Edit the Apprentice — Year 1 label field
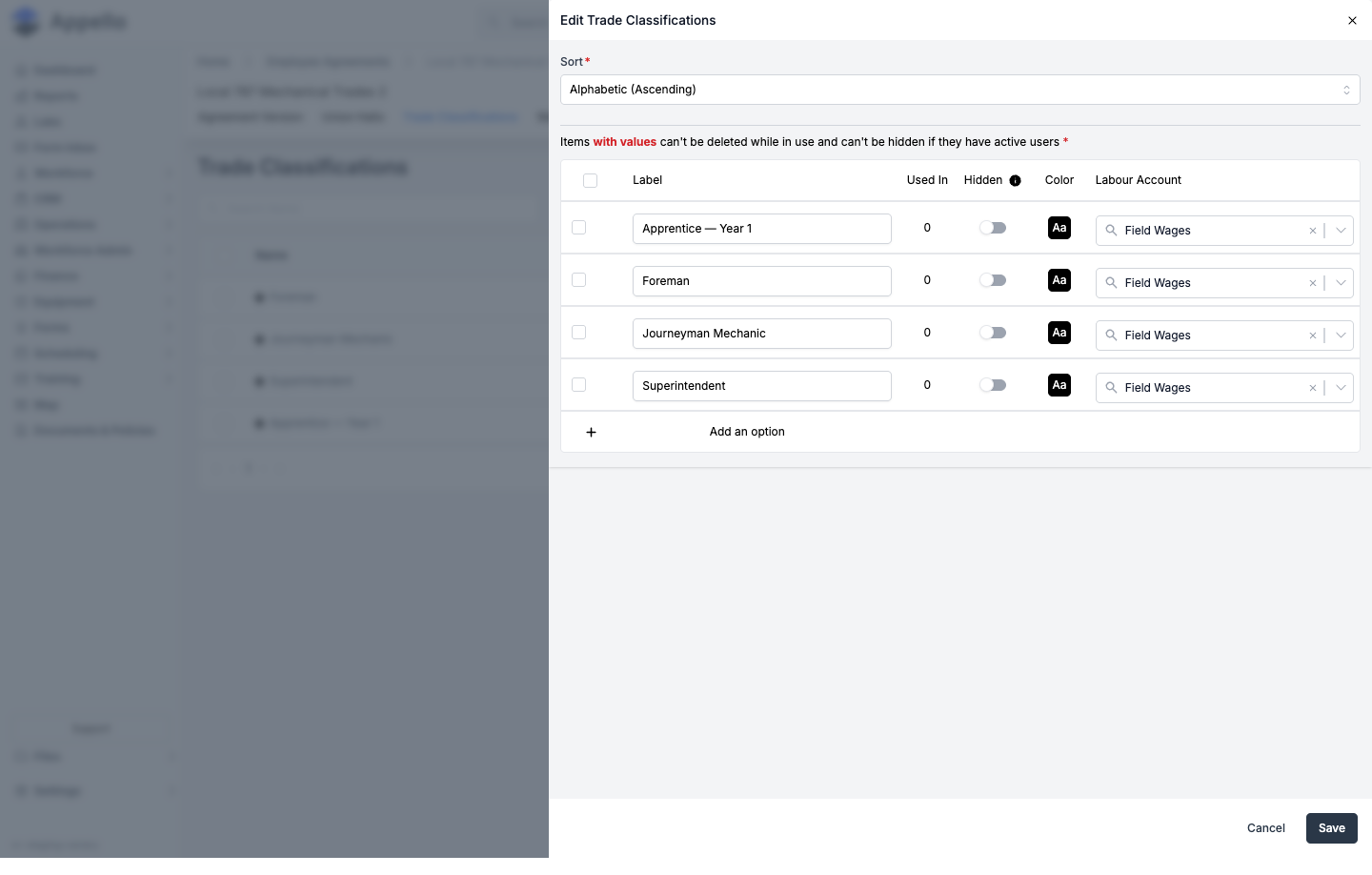Screen dimensions: 1372x875 coord(762,229)
